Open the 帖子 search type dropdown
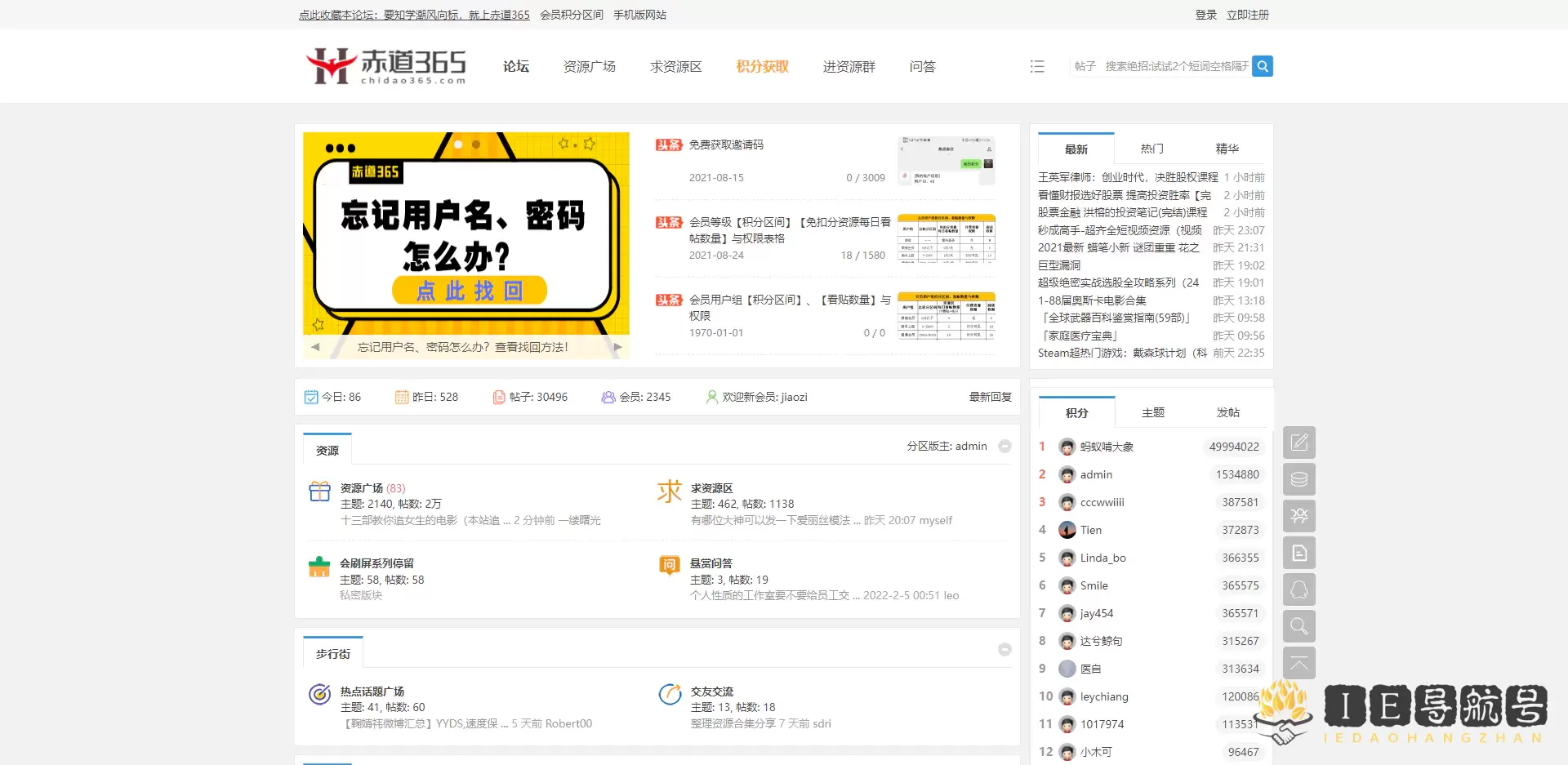This screenshot has height=765, width=1568. click(1085, 66)
